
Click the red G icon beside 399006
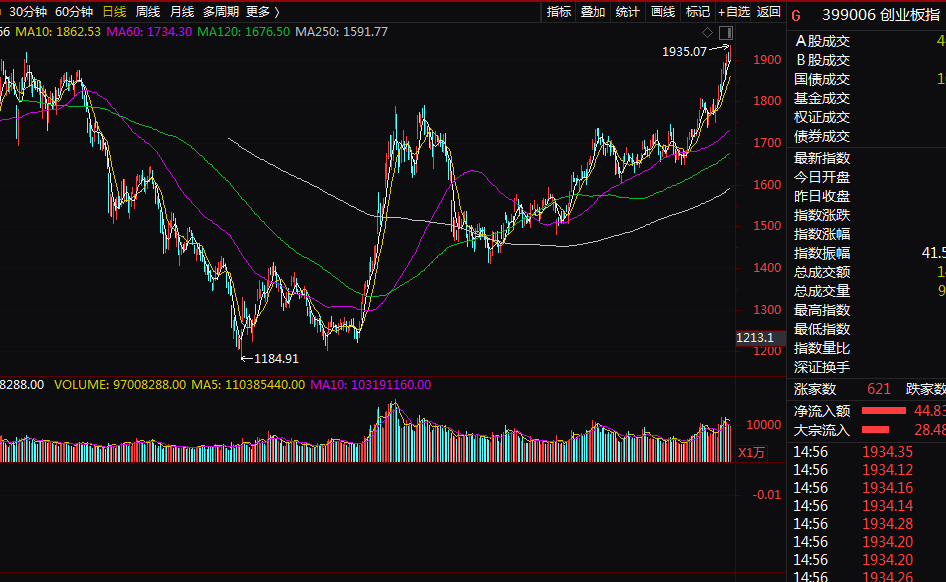[796, 16]
